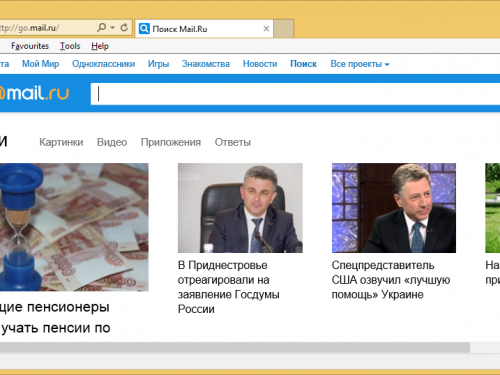The image size is (500, 375).
Task: Open the hourglass and banknotes news image
Action: 74,227
